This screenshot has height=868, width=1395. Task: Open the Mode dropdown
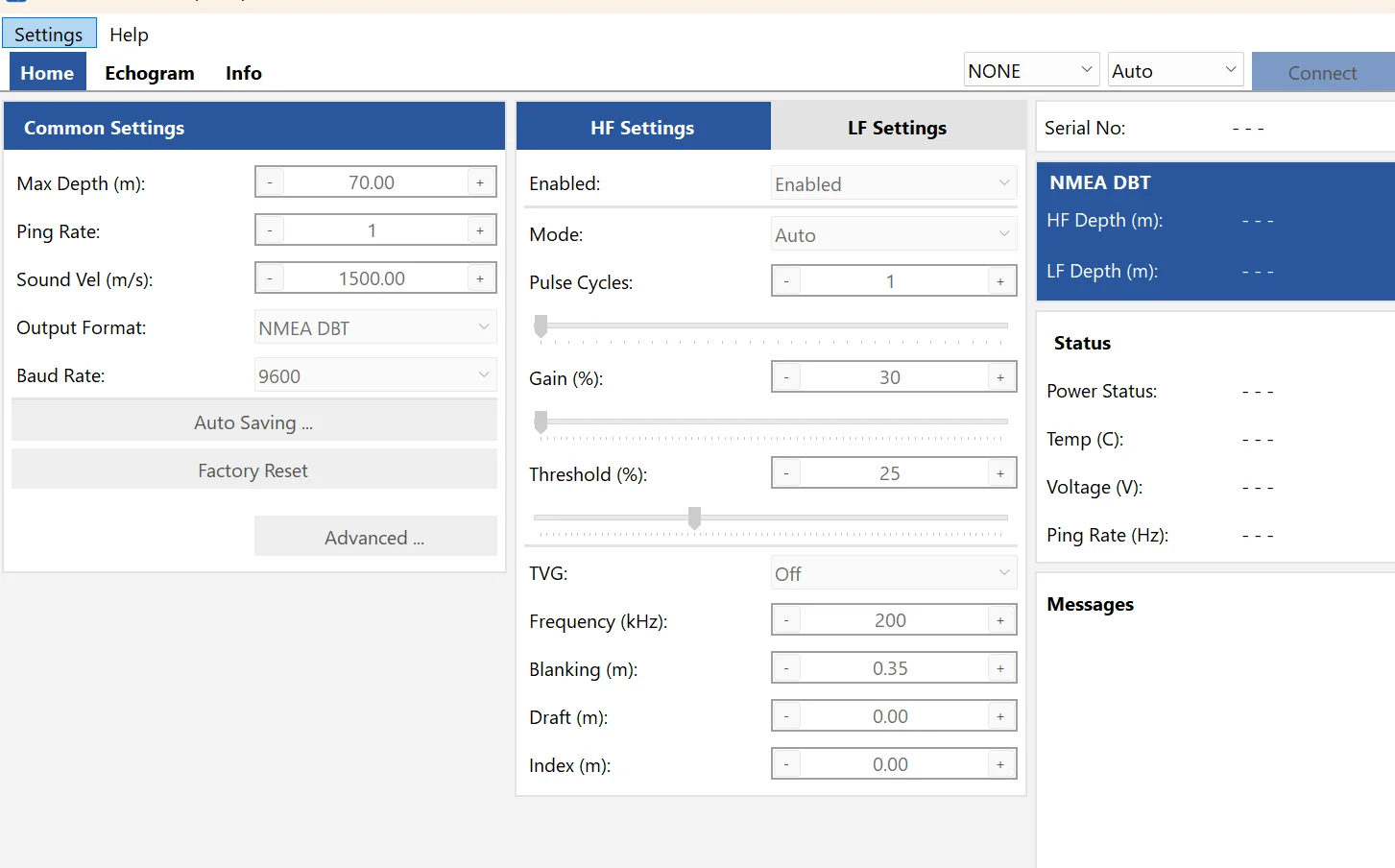click(x=894, y=234)
